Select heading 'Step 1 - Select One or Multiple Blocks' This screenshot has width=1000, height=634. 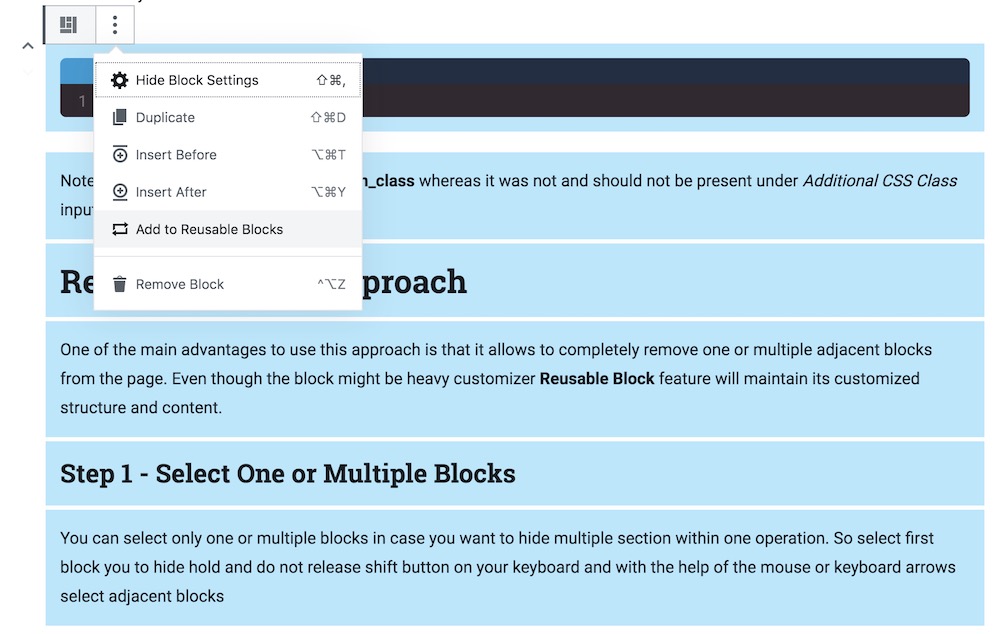288,474
